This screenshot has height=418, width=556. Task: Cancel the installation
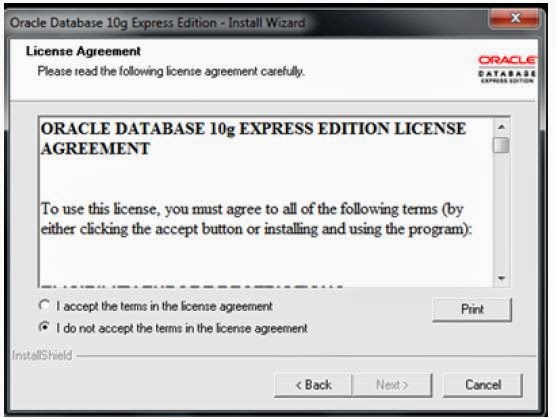coord(483,385)
